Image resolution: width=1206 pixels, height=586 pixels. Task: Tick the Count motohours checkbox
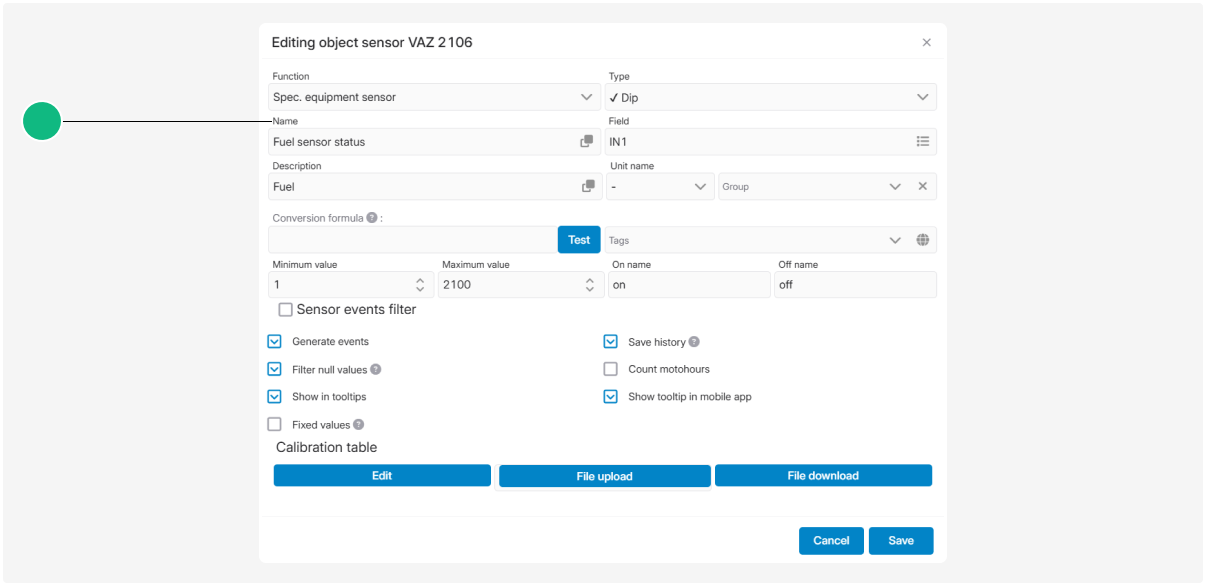point(611,369)
